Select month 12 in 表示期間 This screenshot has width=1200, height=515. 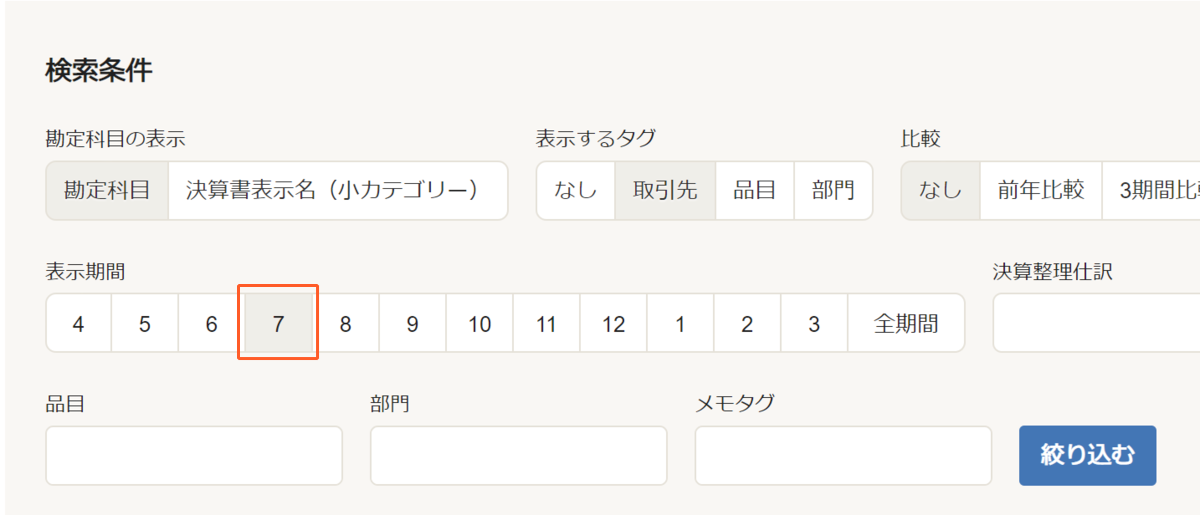pos(614,323)
